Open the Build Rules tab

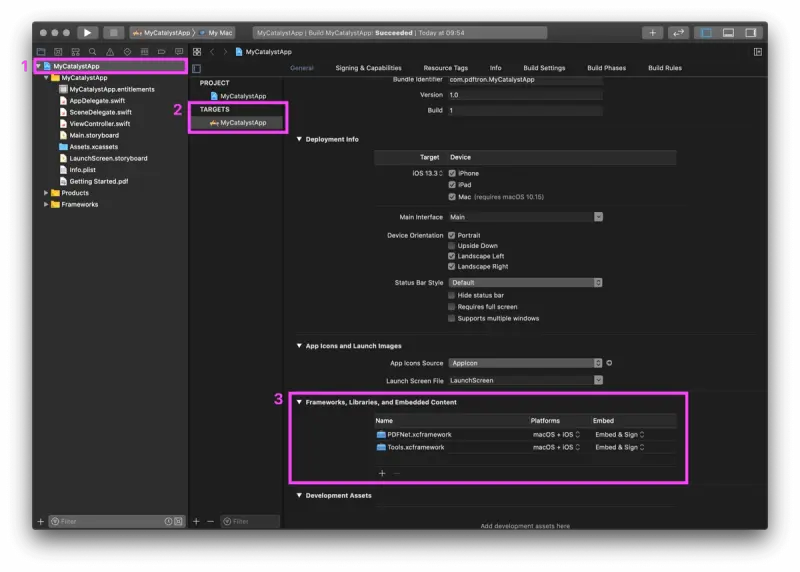click(x=665, y=68)
